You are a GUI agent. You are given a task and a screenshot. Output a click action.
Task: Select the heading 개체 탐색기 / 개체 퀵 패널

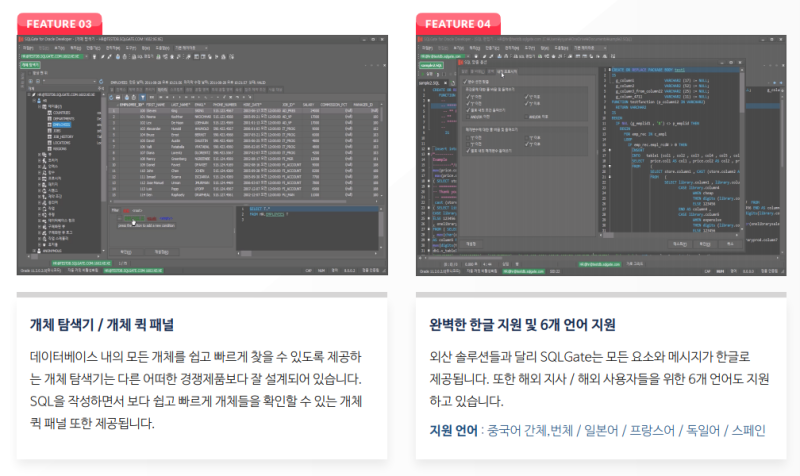(102, 324)
